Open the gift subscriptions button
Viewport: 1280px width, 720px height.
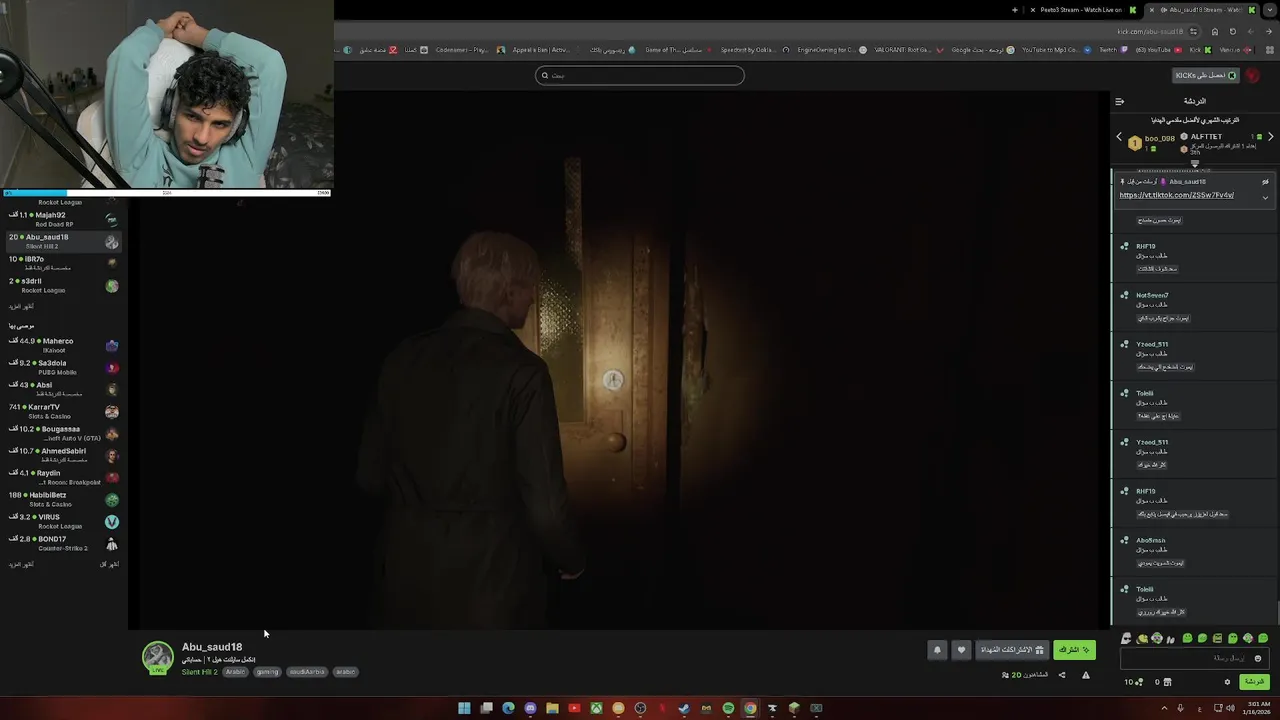pyautogui.click(x=1012, y=650)
